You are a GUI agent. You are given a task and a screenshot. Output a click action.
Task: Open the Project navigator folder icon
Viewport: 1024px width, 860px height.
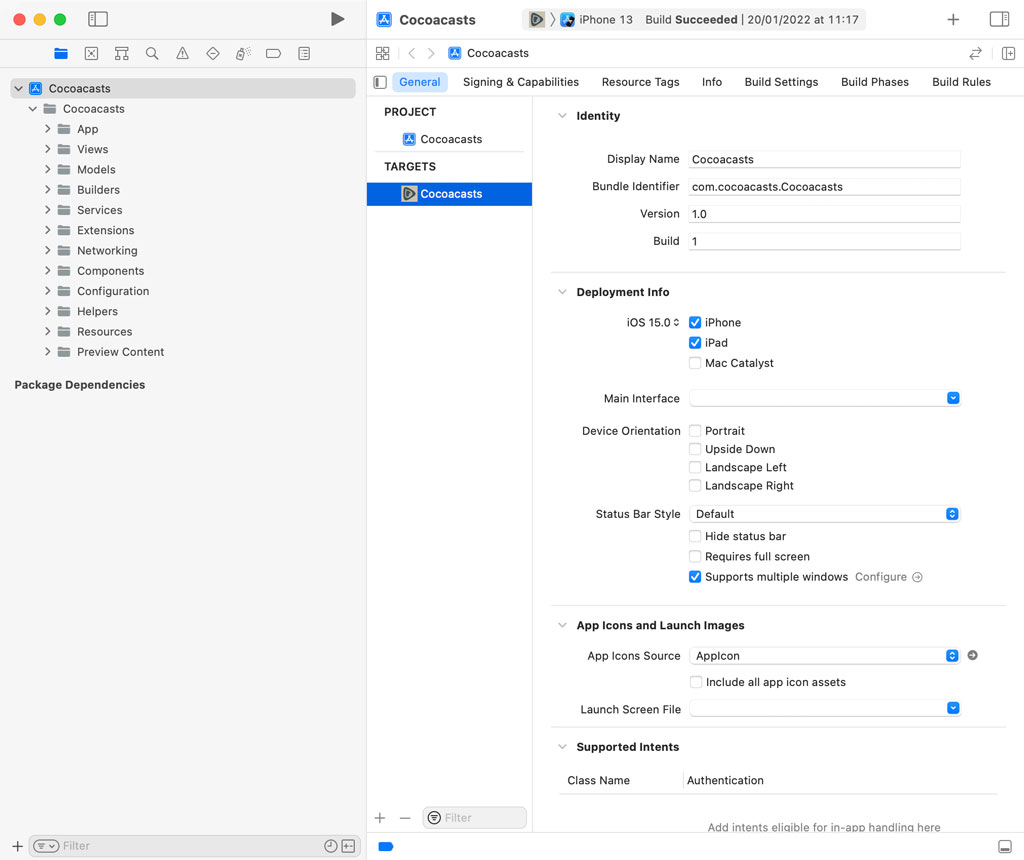coord(61,54)
